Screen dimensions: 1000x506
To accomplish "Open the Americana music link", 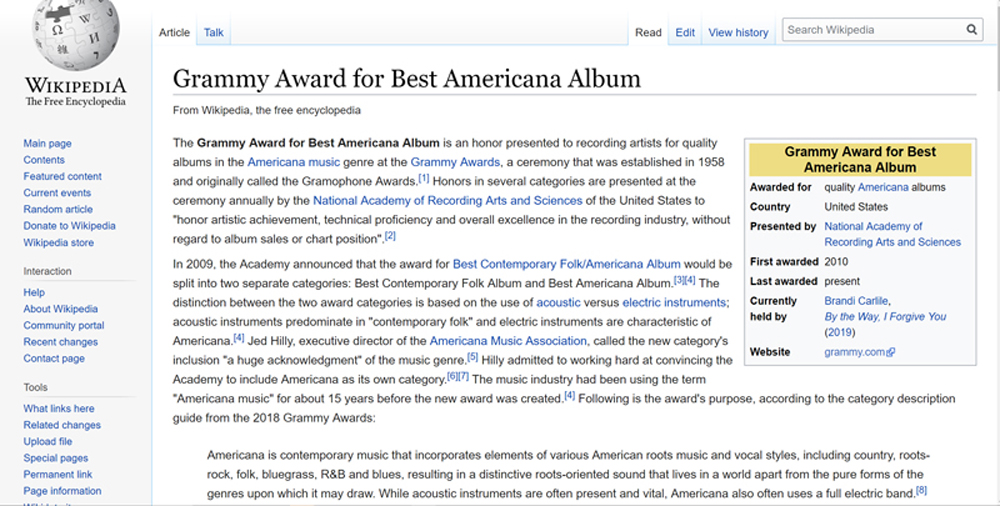I will pyautogui.click(x=293, y=162).
